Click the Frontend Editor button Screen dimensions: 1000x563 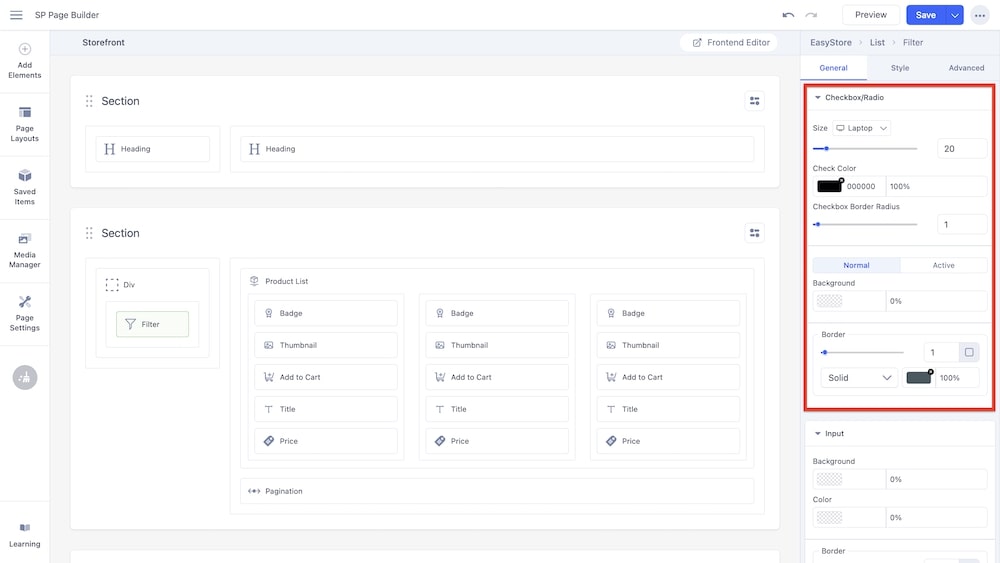click(x=730, y=43)
